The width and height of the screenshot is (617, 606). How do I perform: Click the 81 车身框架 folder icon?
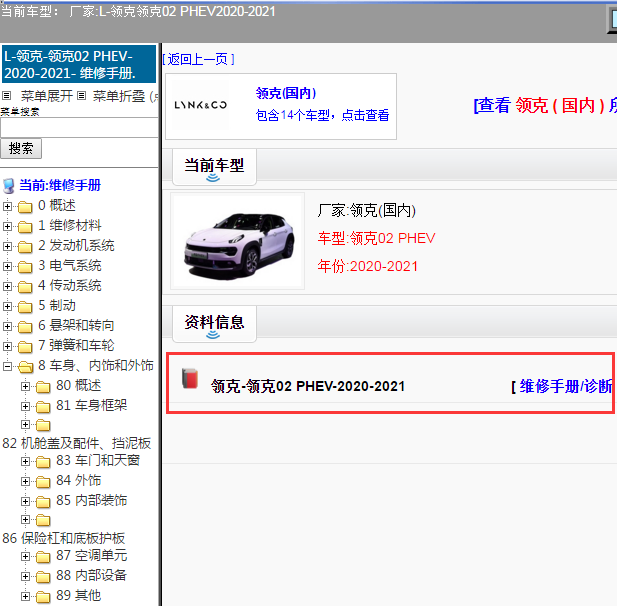[x=43, y=406]
